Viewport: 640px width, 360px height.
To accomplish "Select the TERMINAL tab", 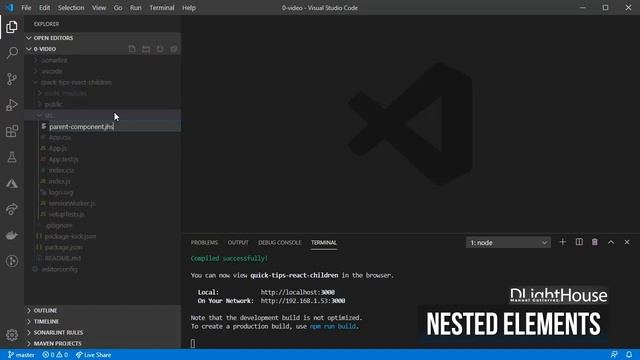I will [x=324, y=242].
